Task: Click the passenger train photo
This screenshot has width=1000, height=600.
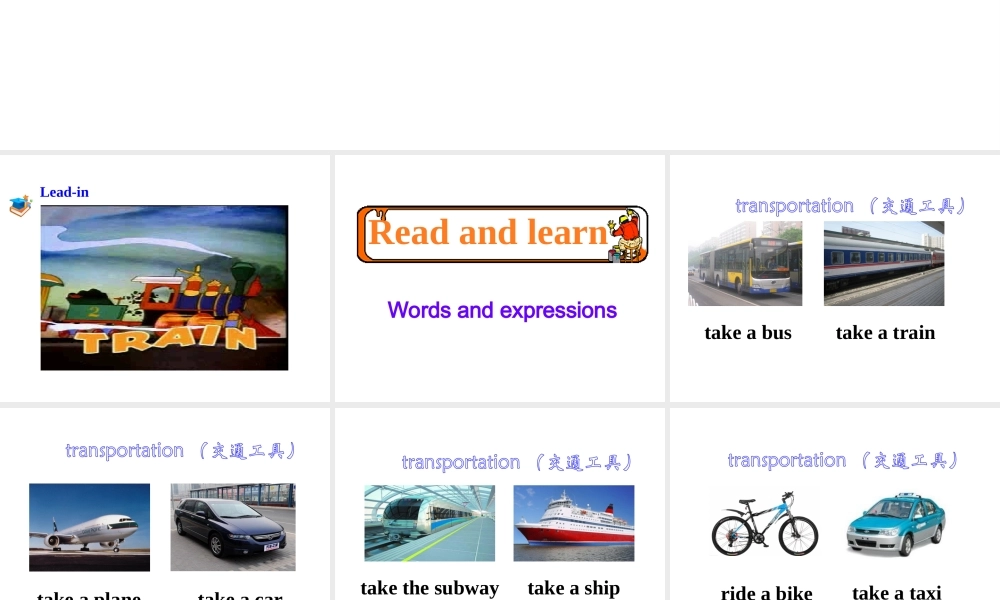Action: coord(884,263)
